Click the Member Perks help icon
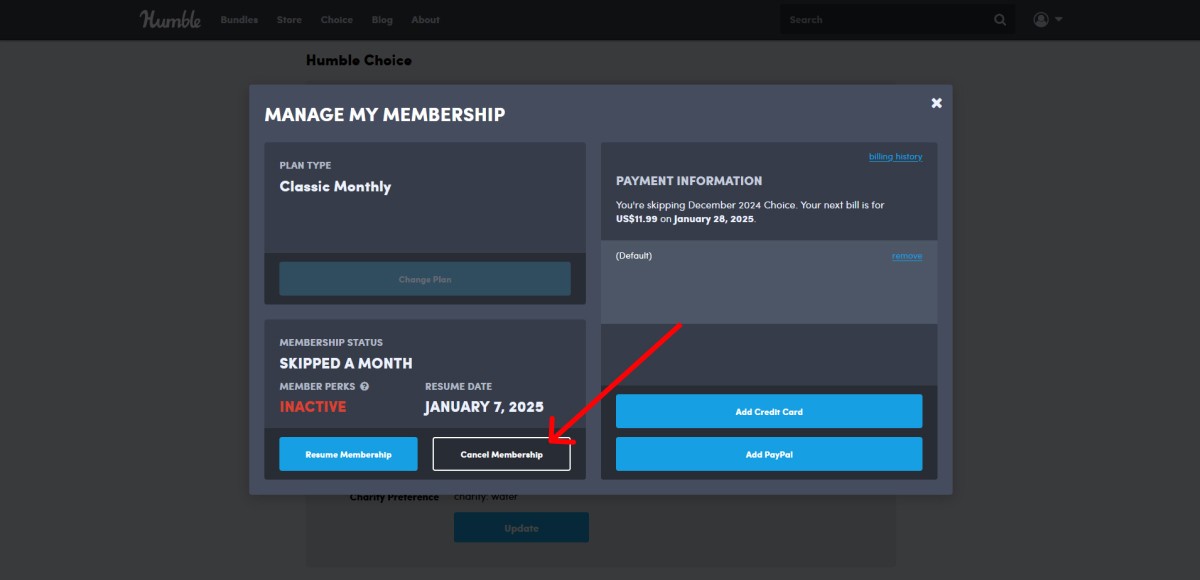1200x580 pixels. 364,386
